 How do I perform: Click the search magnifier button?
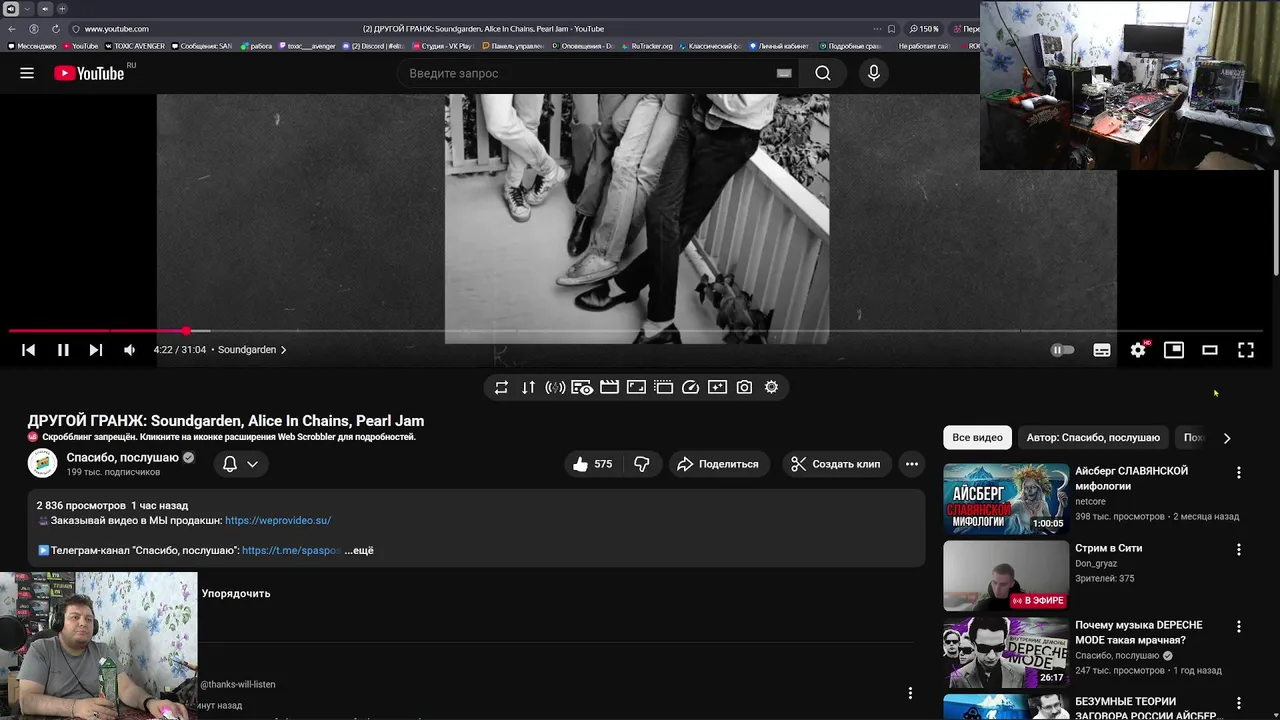pyautogui.click(x=823, y=73)
